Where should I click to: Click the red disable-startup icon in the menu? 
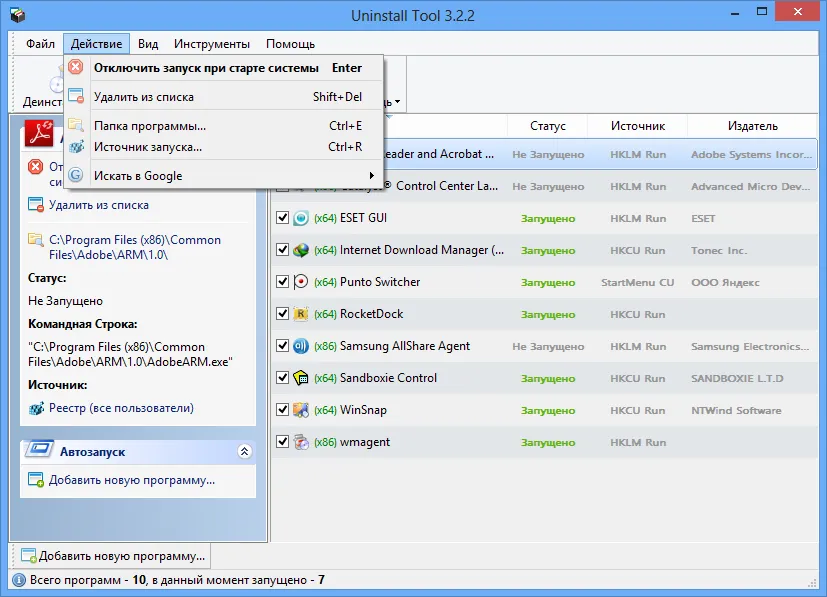click(76, 67)
